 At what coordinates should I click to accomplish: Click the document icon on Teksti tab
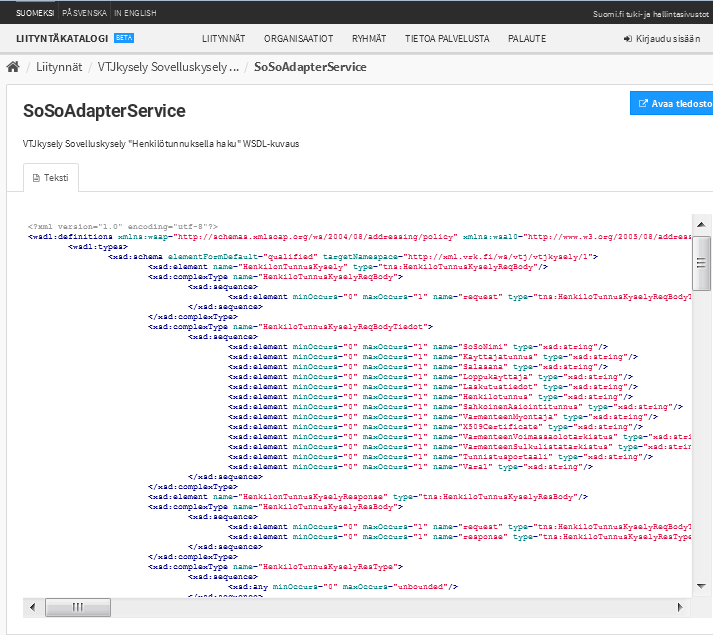click(36, 178)
